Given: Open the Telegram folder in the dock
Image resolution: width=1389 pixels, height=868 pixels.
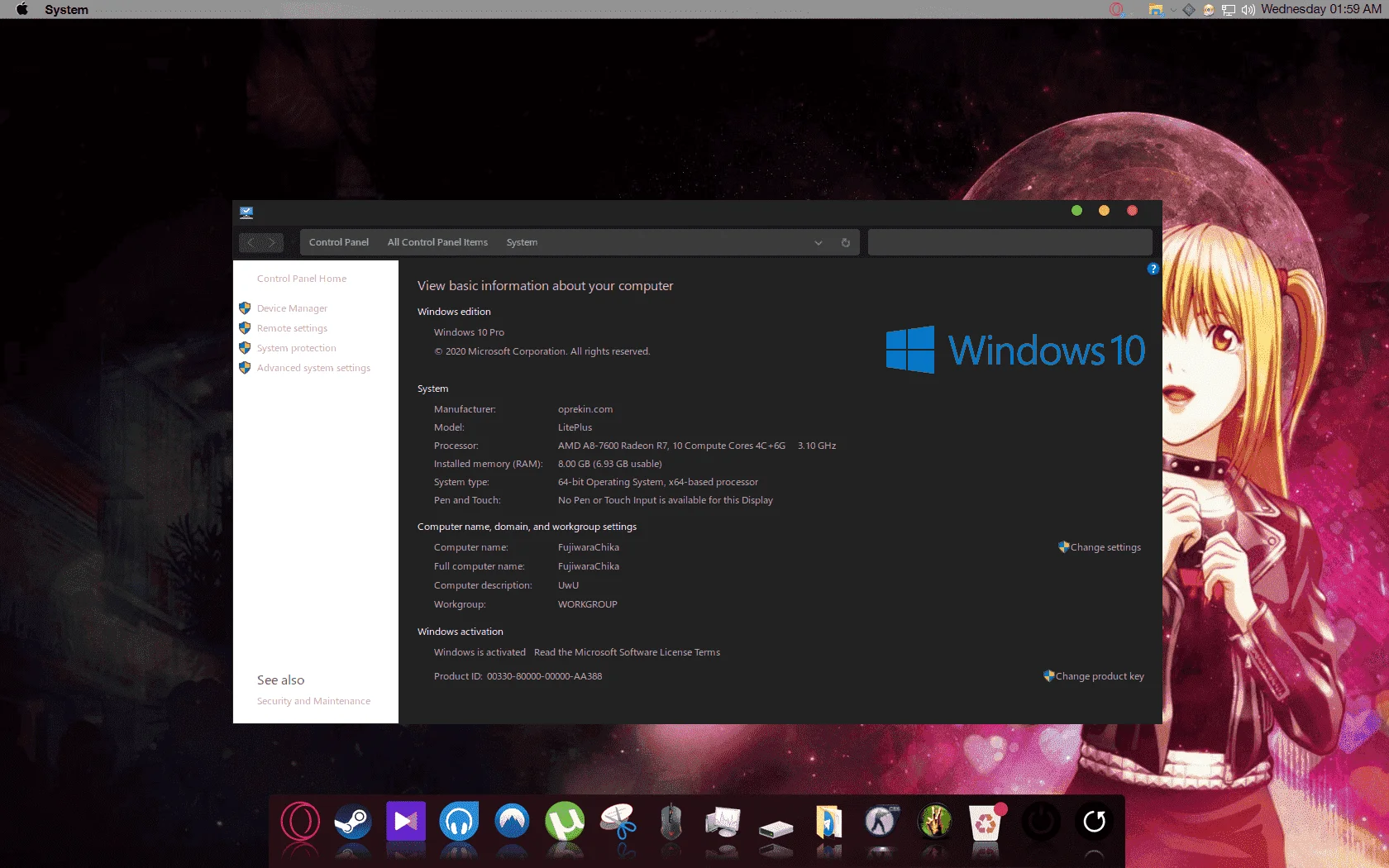Looking at the screenshot, I should tap(828, 822).
